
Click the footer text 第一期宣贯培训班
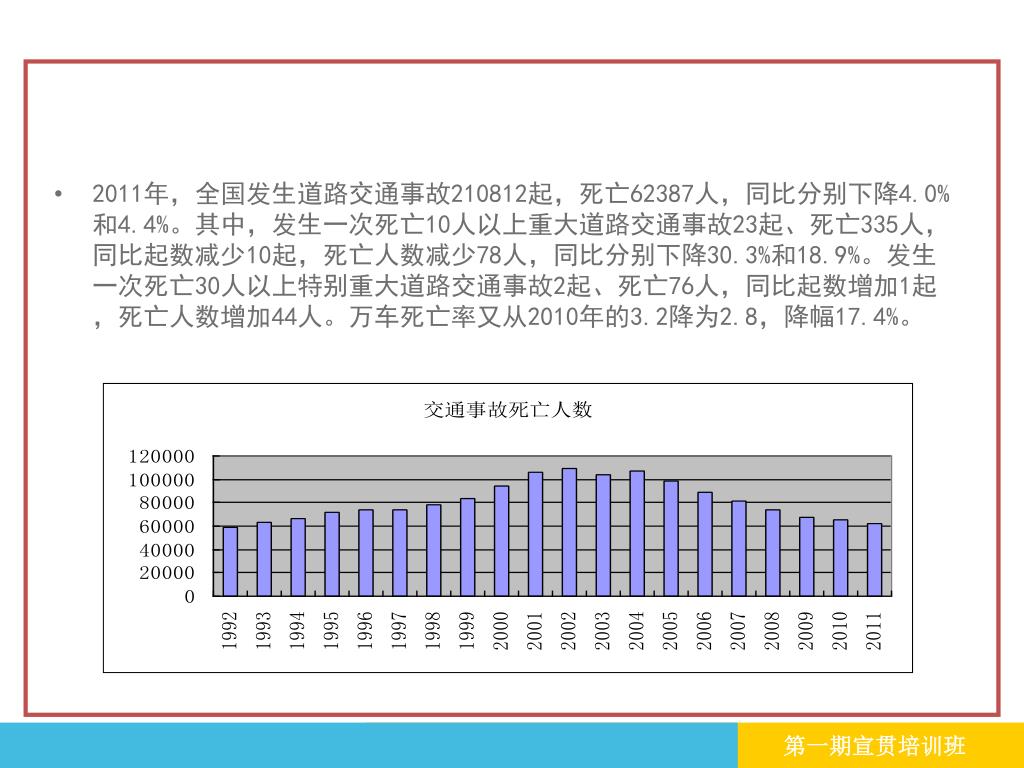pos(874,746)
